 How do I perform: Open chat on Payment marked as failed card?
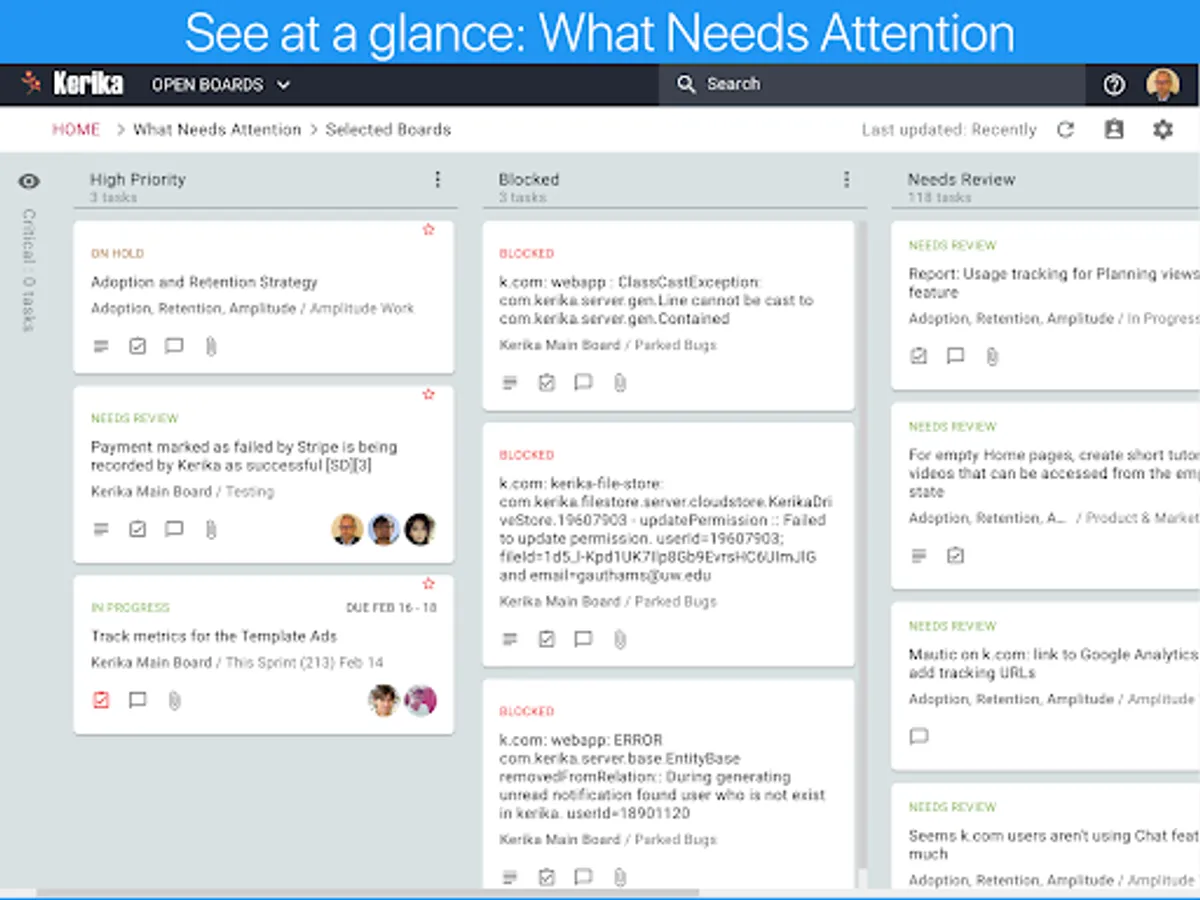(174, 529)
